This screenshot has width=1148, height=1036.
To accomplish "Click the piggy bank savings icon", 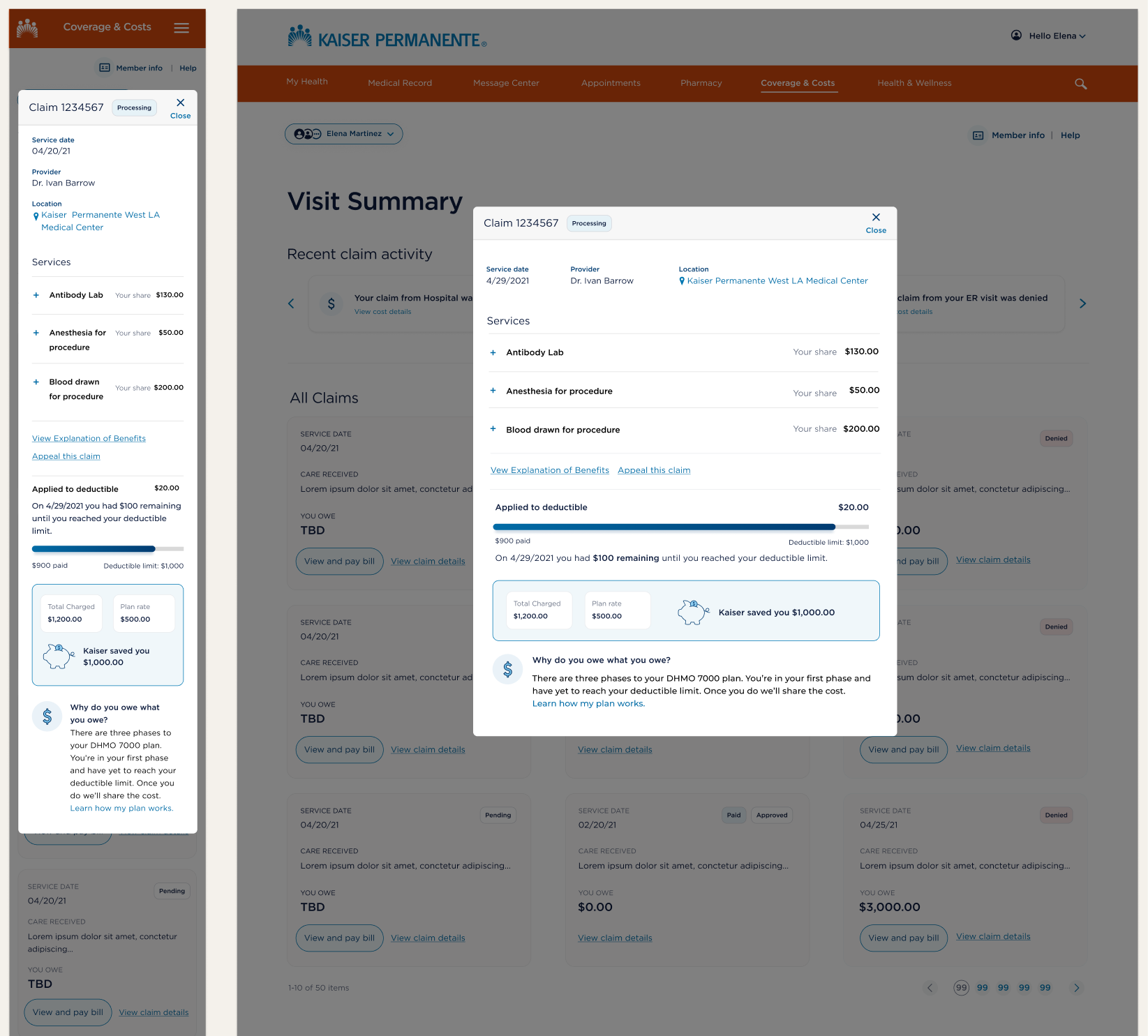I will [692, 610].
